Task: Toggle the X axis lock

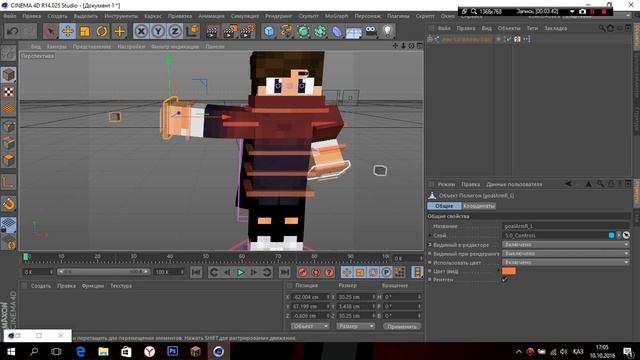Action: tap(141, 31)
